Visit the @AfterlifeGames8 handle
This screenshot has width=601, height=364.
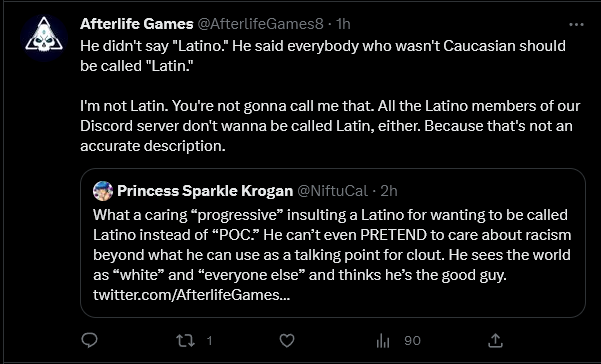point(260,24)
